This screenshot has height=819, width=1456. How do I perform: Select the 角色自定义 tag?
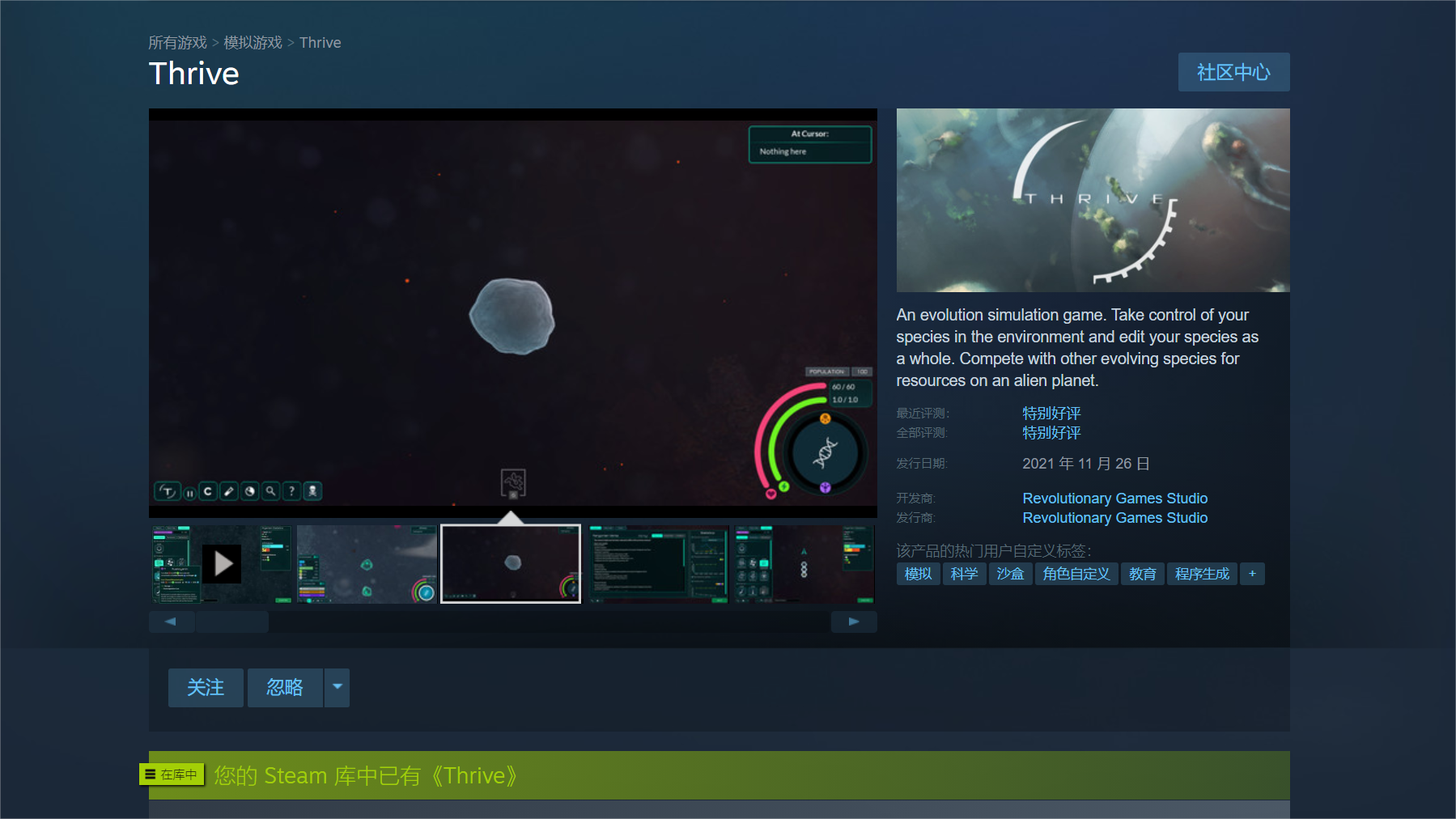[x=1076, y=574]
